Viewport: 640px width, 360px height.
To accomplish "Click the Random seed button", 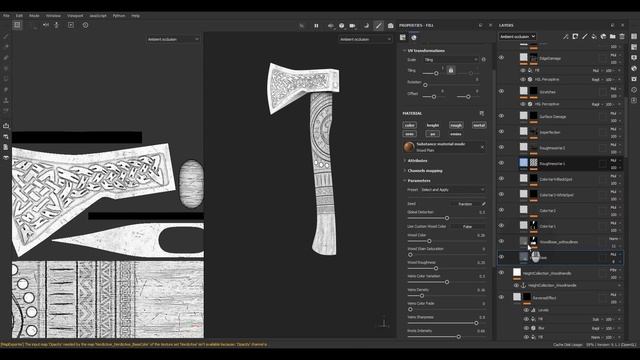I will [465, 204].
